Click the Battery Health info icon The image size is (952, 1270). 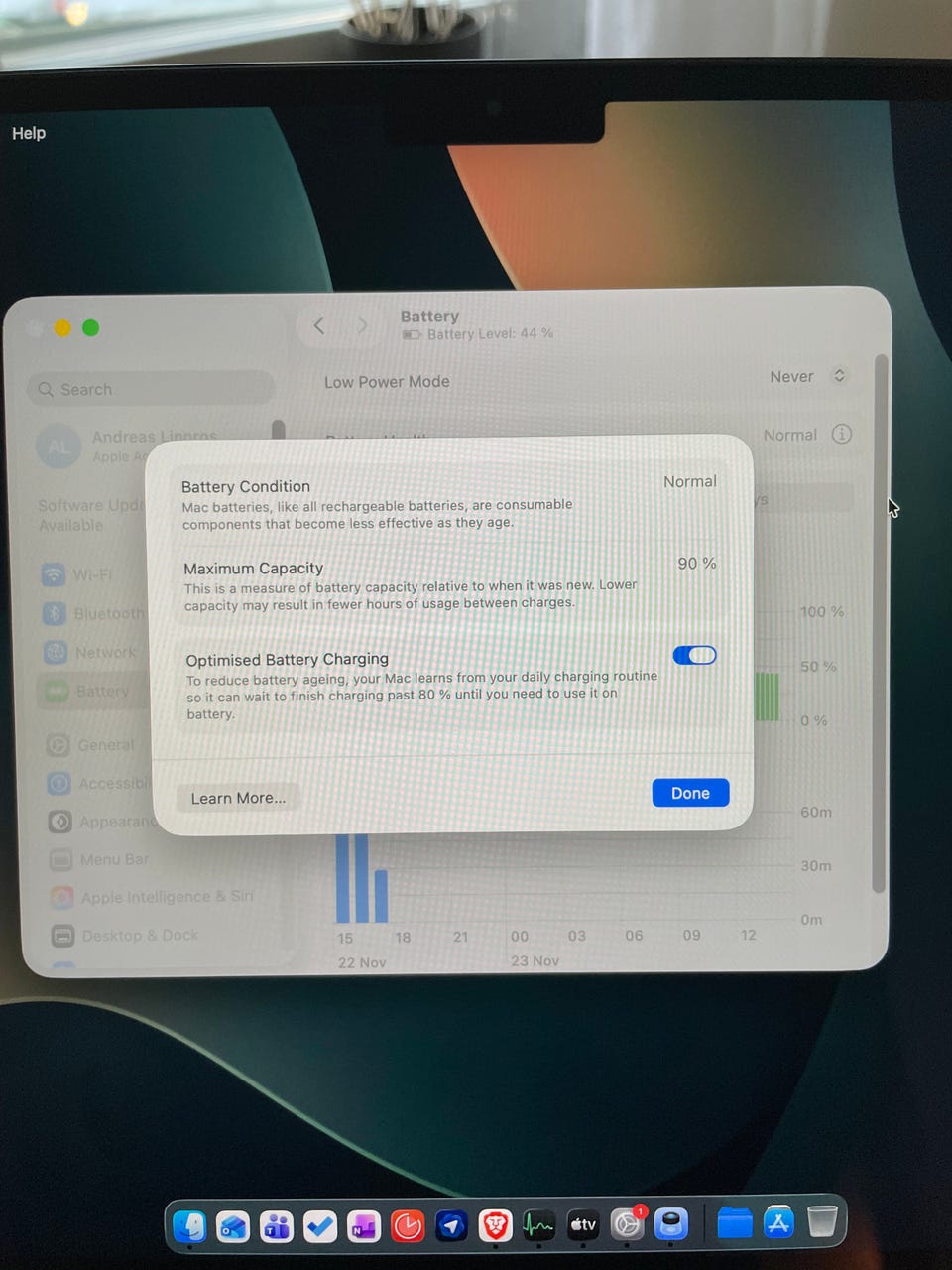842,434
